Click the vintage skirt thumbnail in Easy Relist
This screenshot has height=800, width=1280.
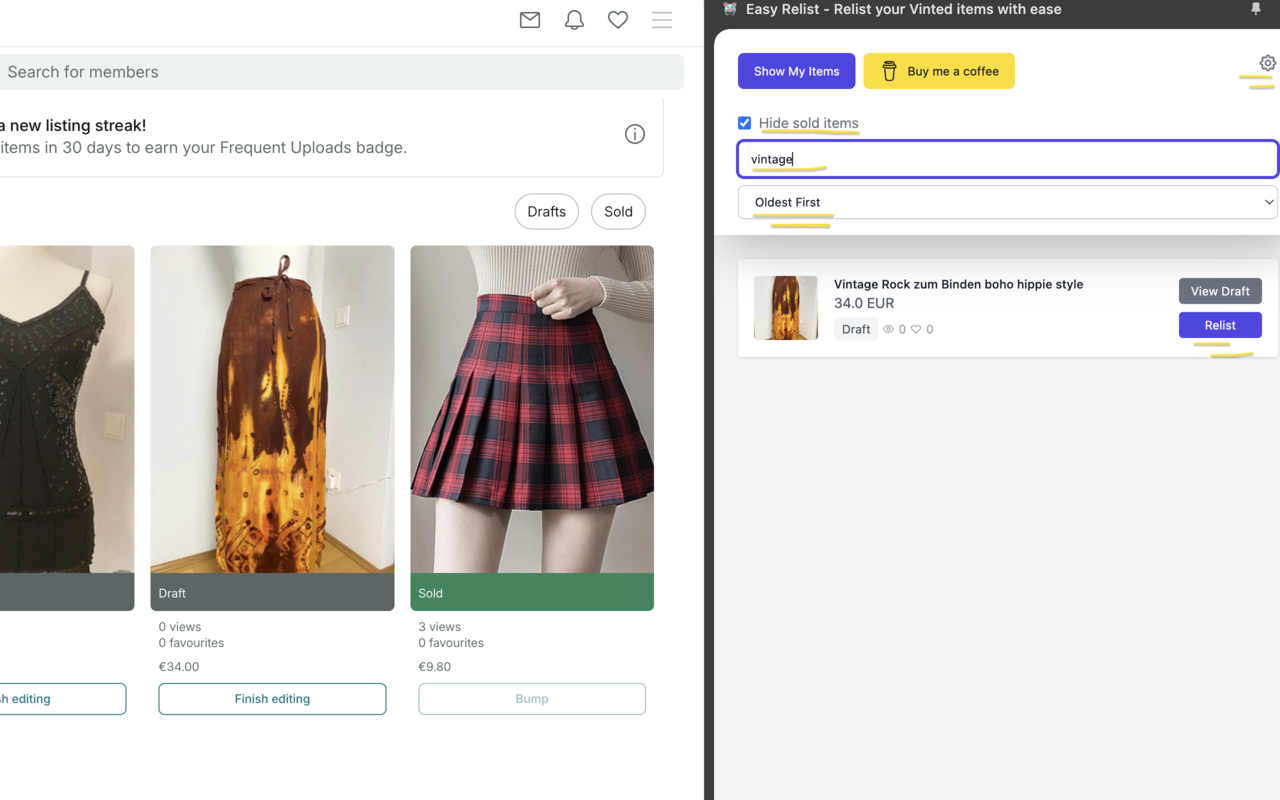point(785,307)
